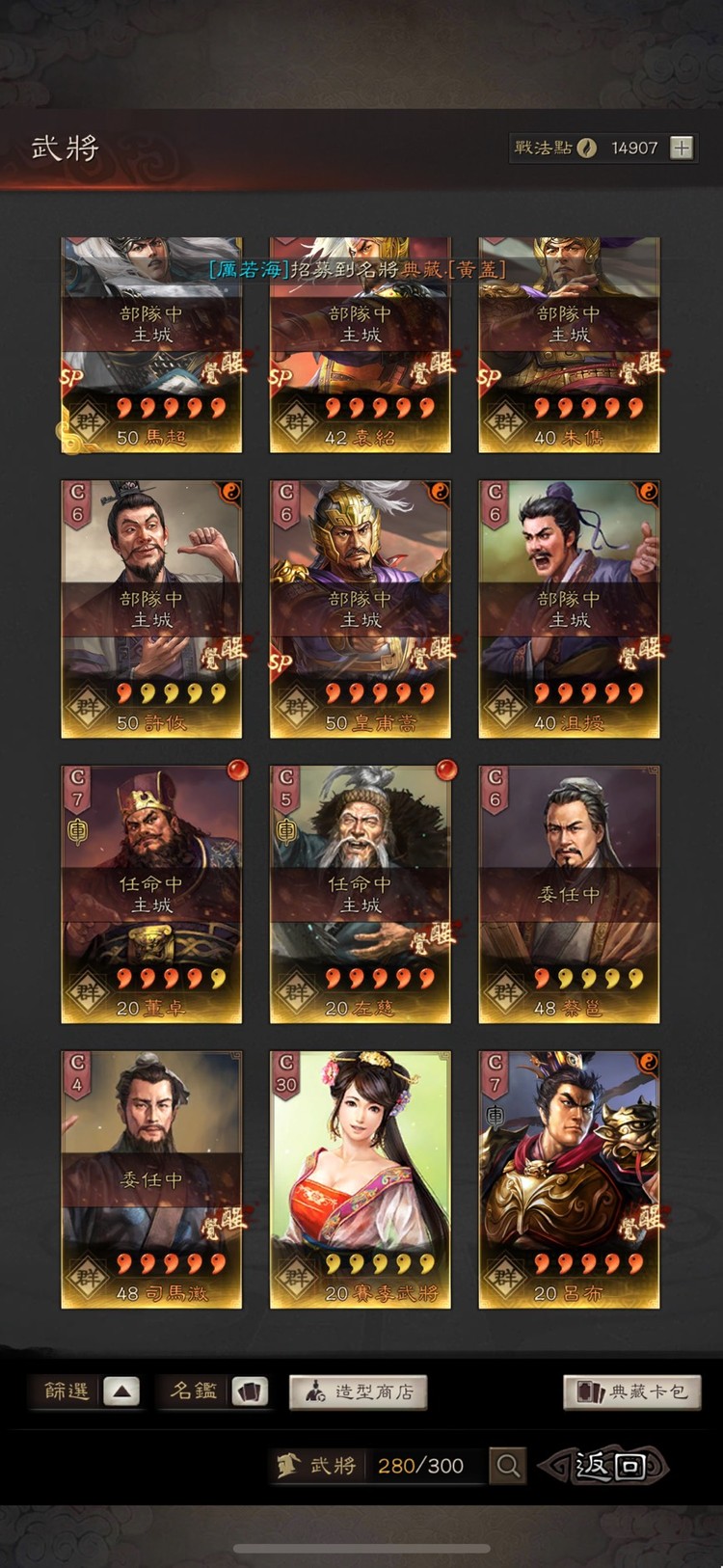Select the 馬超 general card

pos(151,345)
